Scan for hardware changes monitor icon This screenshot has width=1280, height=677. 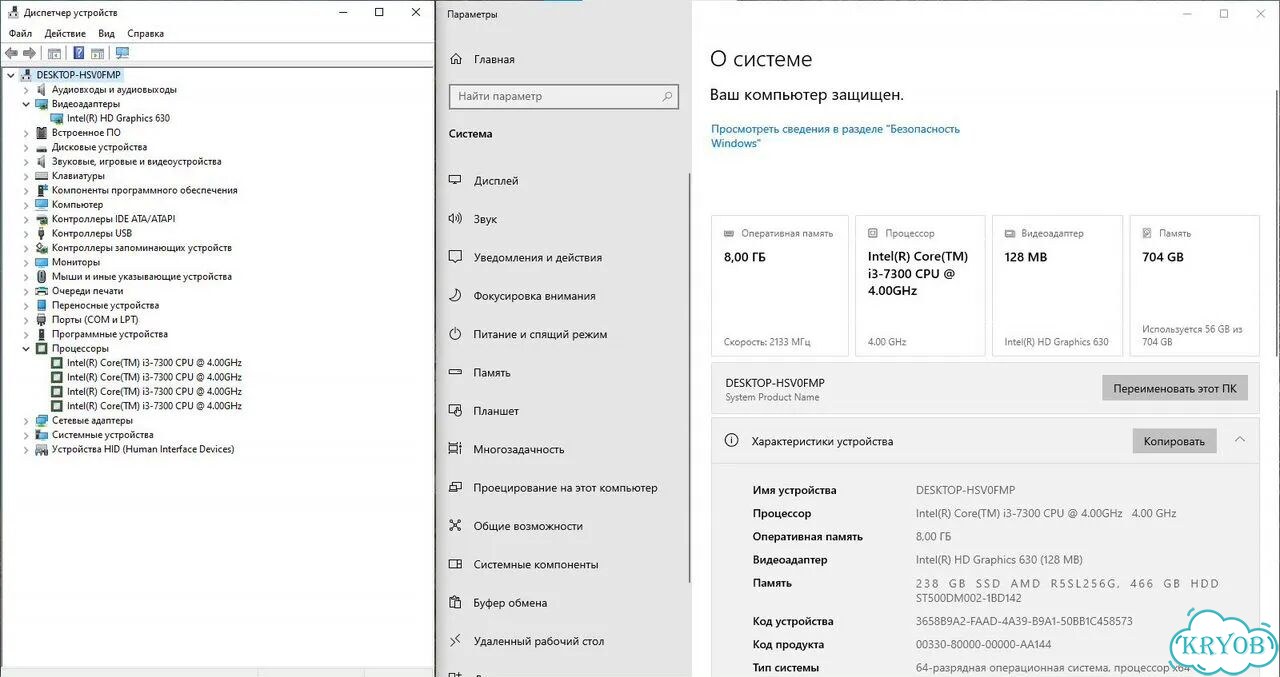tap(123, 53)
